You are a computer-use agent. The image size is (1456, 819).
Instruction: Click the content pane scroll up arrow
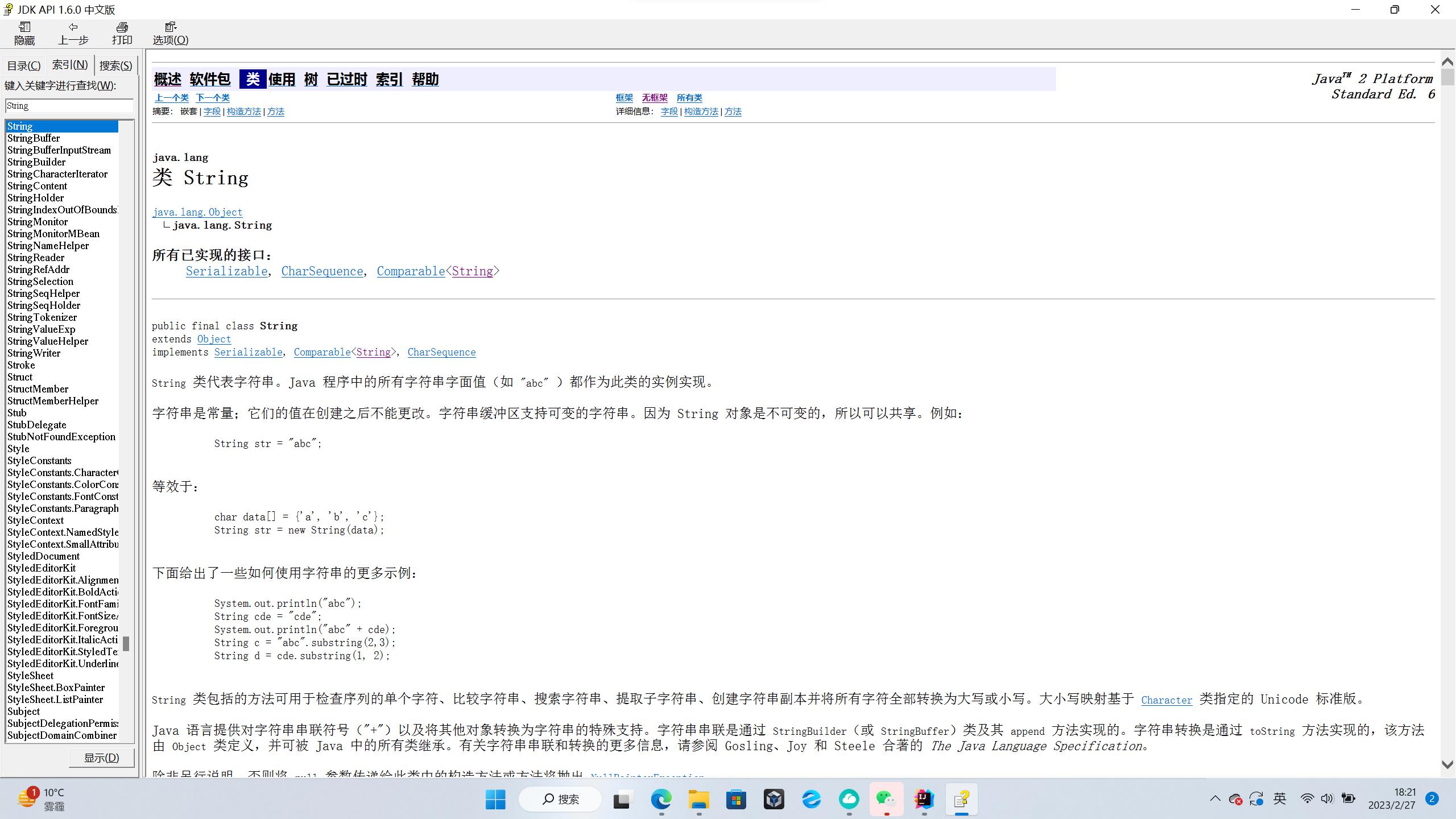(1448, 61)
